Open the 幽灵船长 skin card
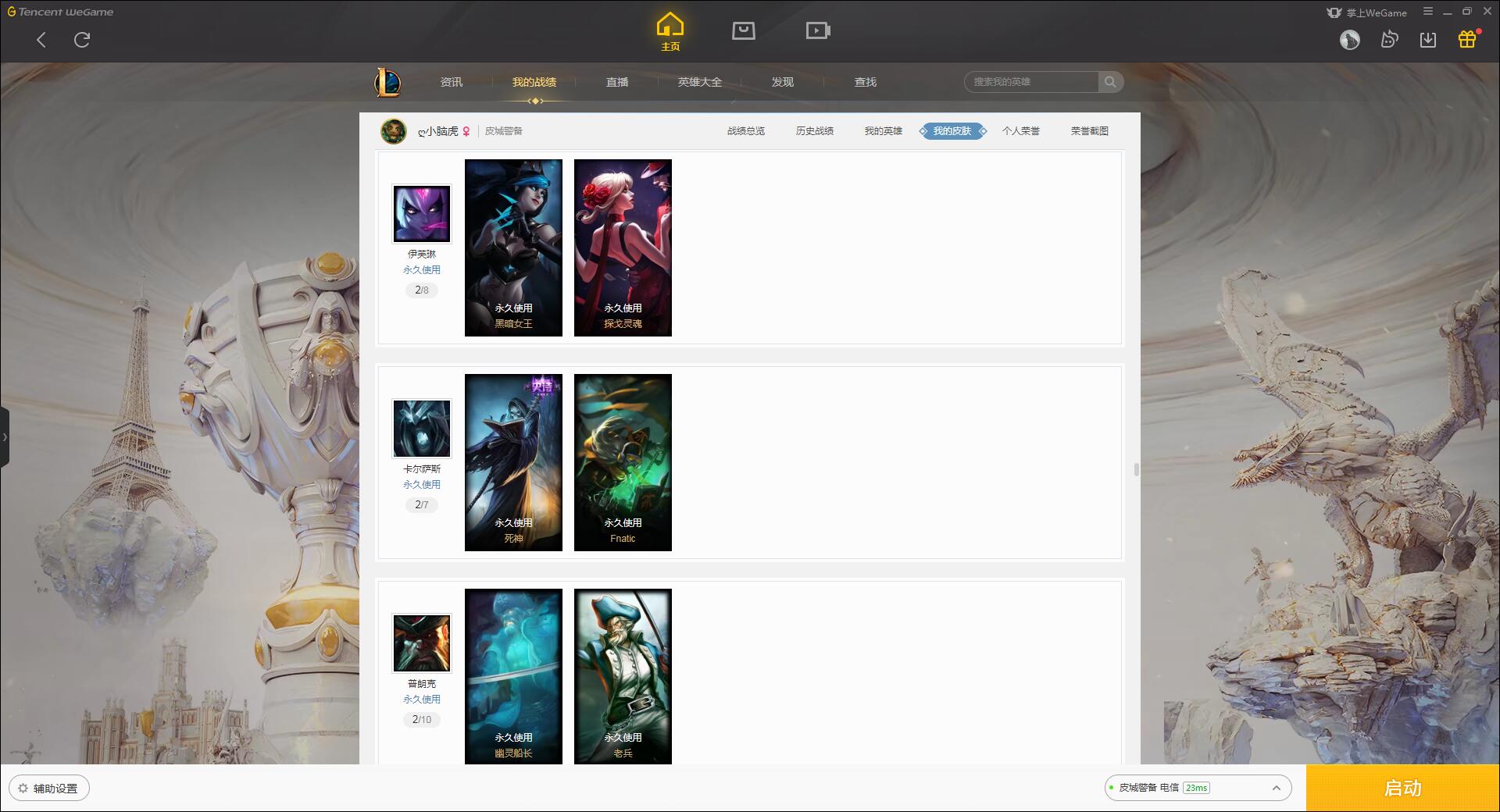This screenshot has width=1500, height=812. (513, 676)
